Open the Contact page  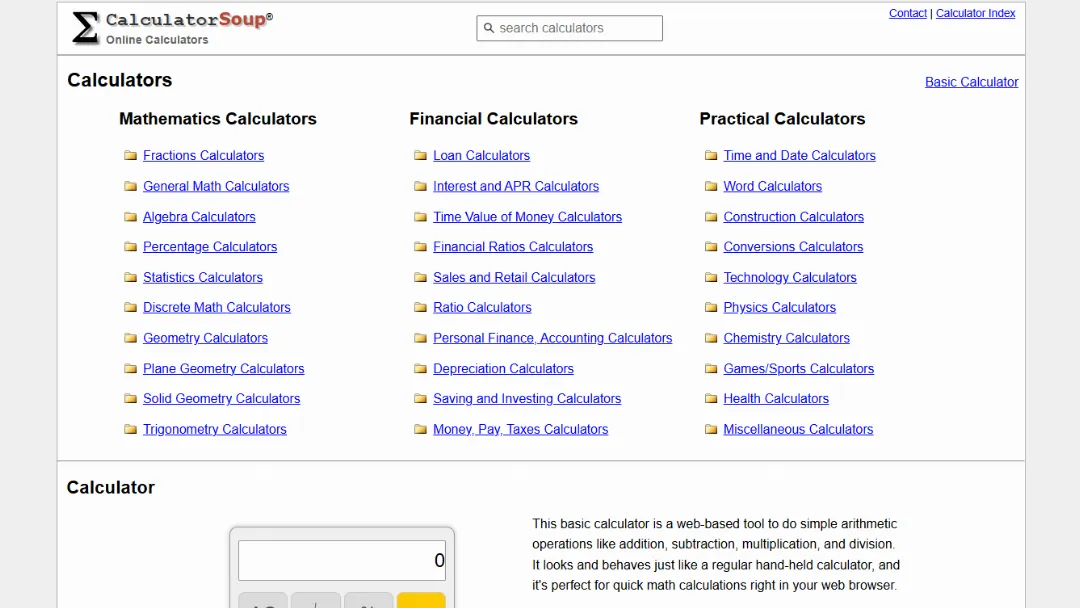[x=907, y=13]
